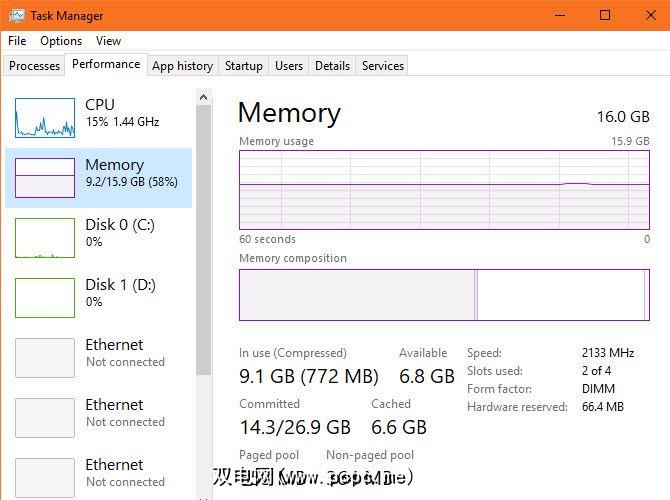
Task: Click the Disk 0 (C:) graph thumbnail
Action: tap(45, 238)
